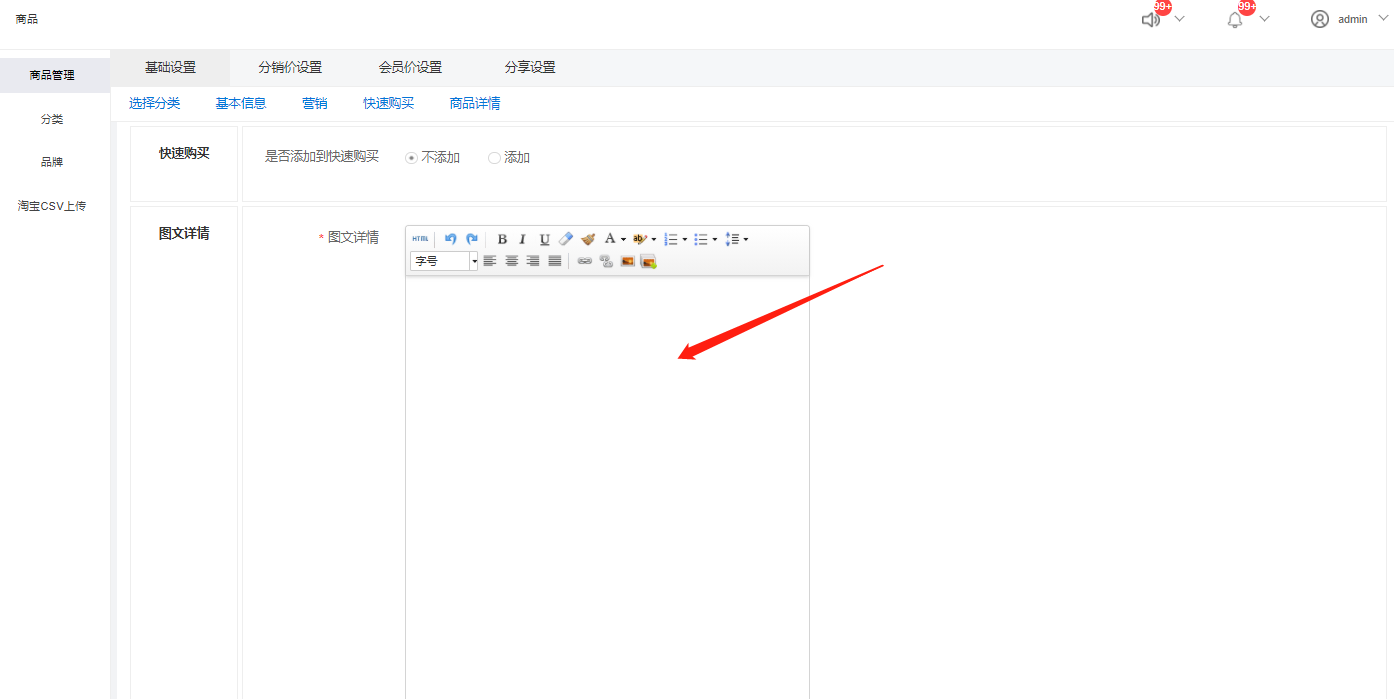Insert an ordered numbered list

(x=671, y=239)
